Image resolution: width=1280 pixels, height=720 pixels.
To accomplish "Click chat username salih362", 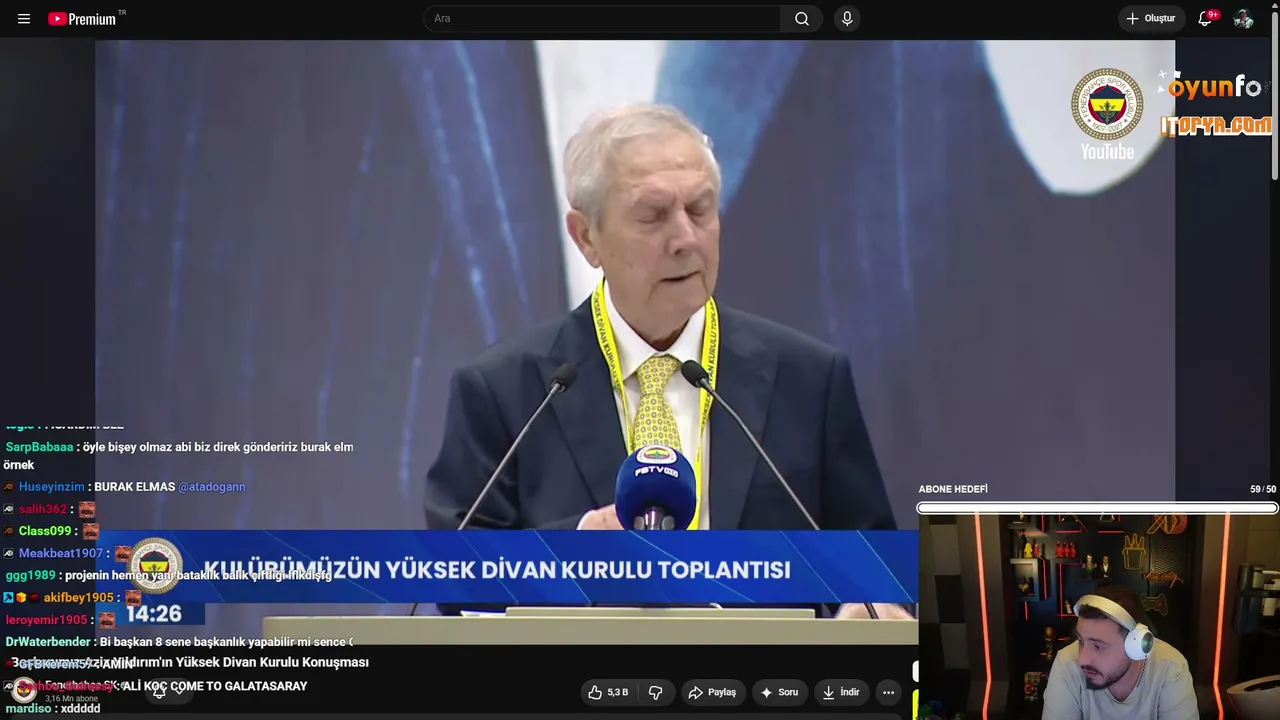I will click(42, 509).
